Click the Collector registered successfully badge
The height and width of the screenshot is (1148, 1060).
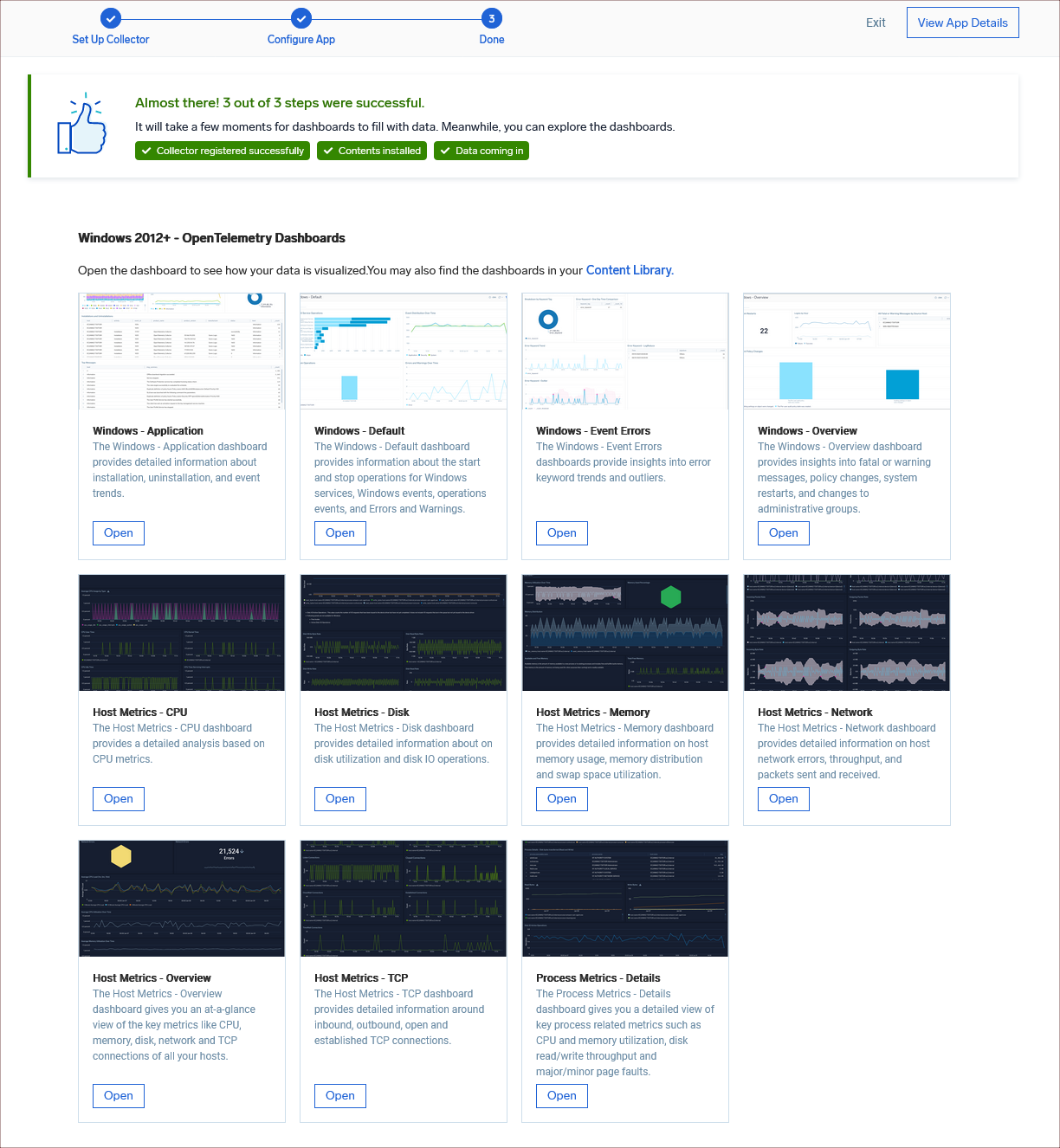coord(222,151)
